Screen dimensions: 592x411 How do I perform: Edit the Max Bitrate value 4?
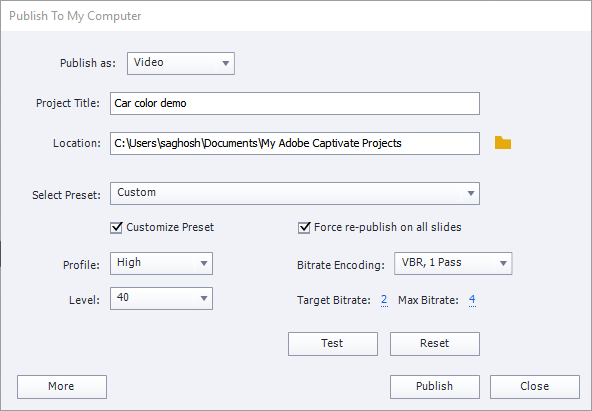tap(472, 300)
